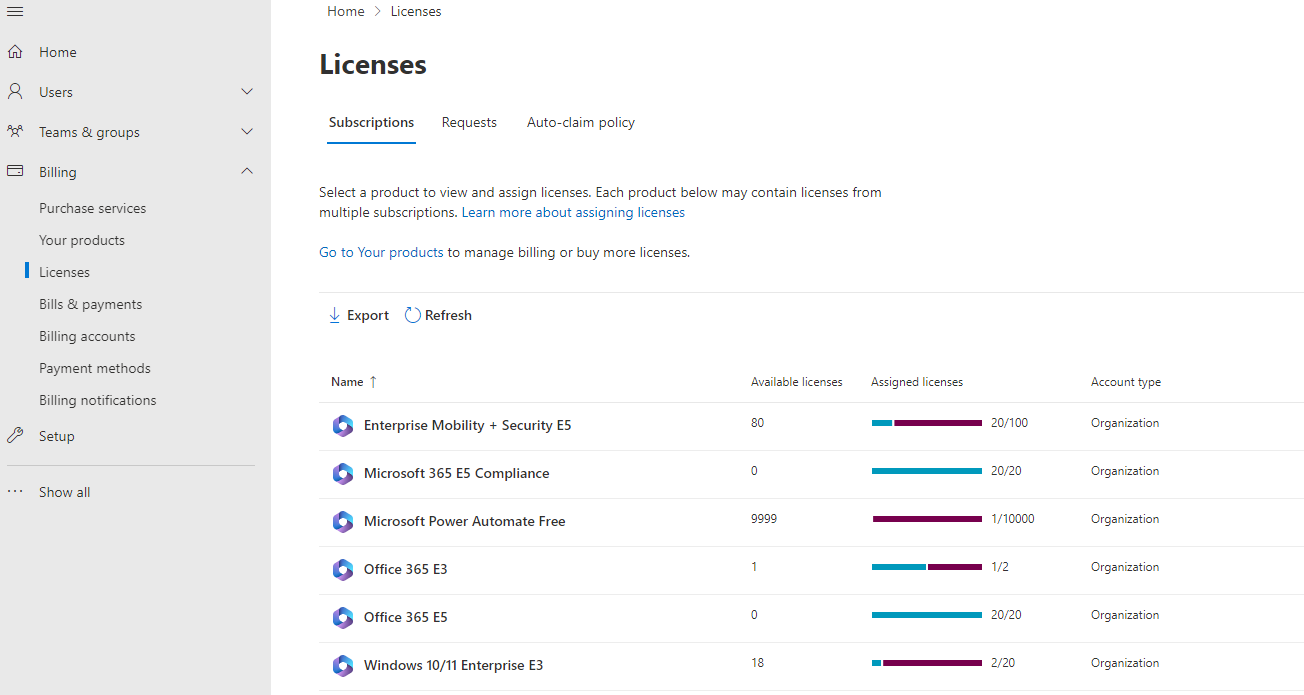
Task: Click the Office 365 E3 product icon
Action: [x=343, y=570]
